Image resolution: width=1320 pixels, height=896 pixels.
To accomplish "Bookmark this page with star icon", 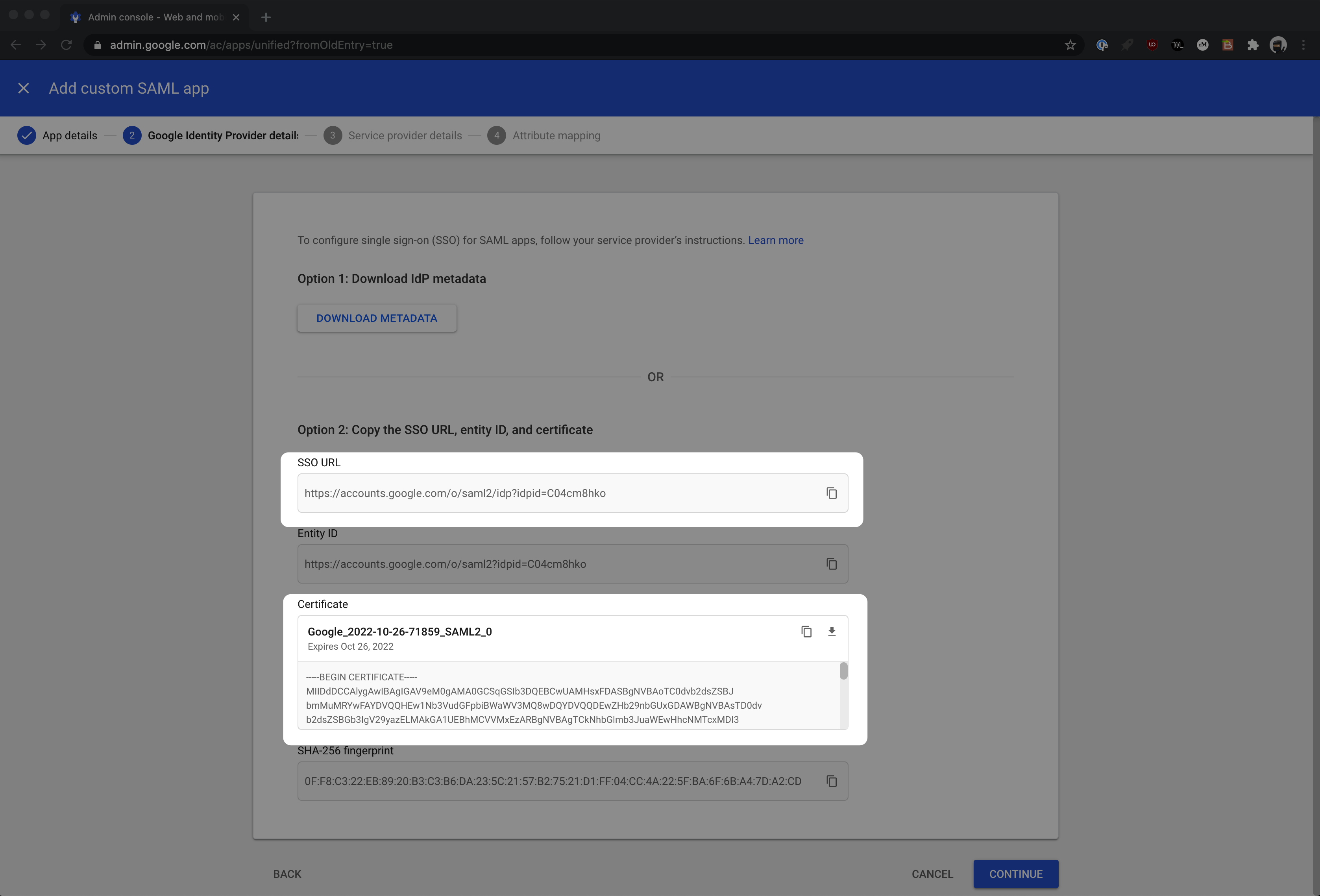I will 1070,45.
